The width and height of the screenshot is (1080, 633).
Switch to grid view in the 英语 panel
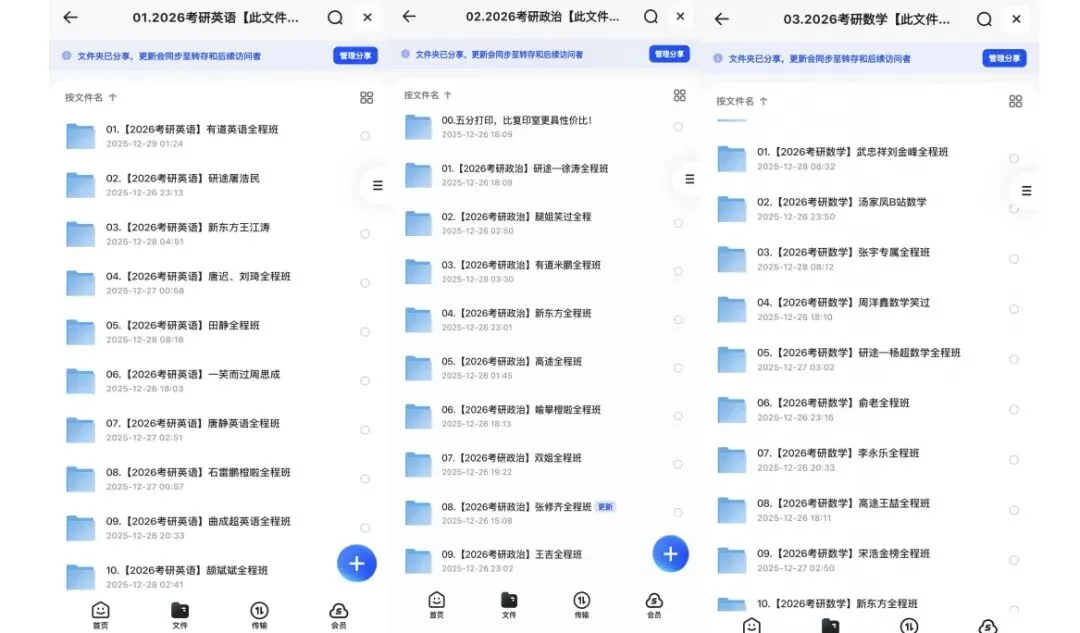pos(366,98)
